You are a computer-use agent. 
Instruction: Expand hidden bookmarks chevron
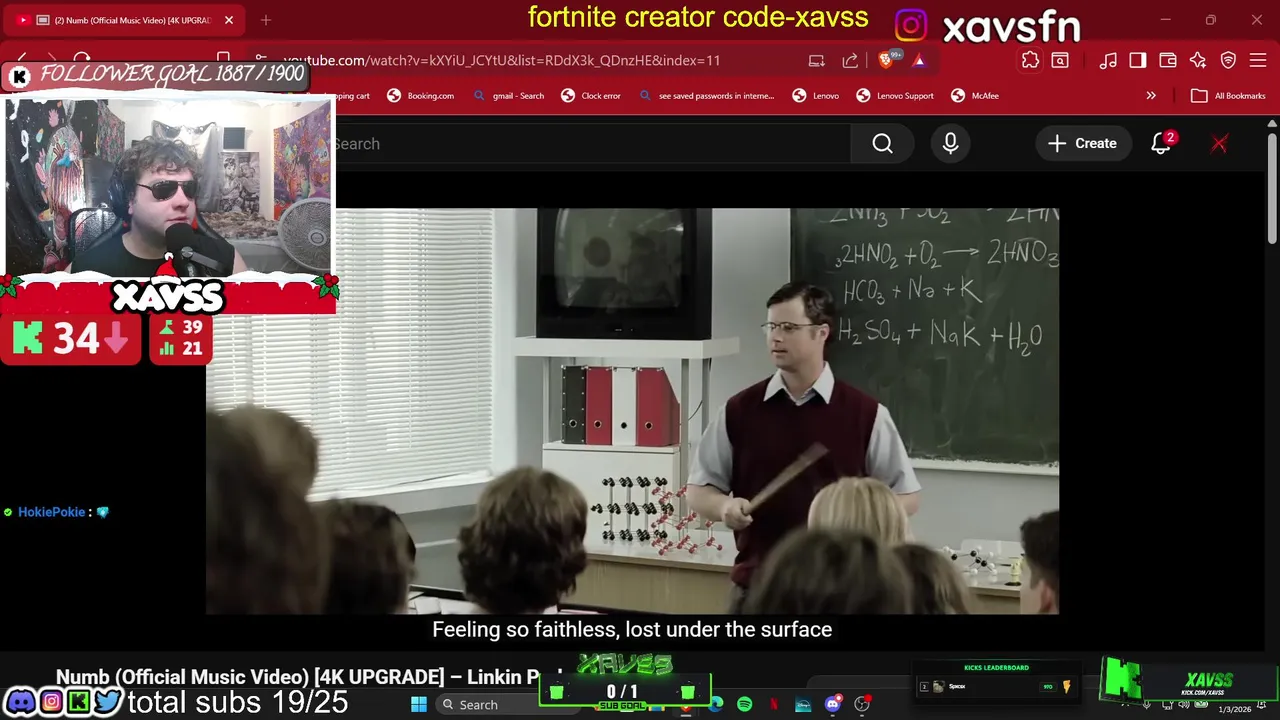pos(1151,96)
